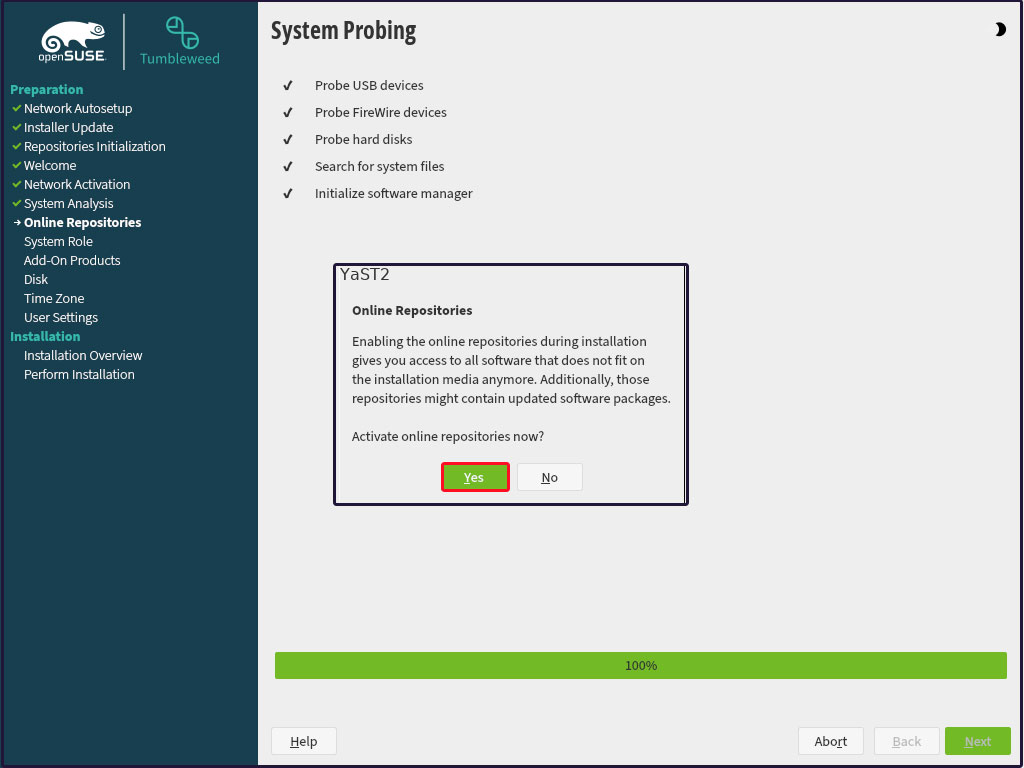Click checkmark next to Probe hard disks
Viewport: 1024px width, 768px height.
tap(287, 140)
